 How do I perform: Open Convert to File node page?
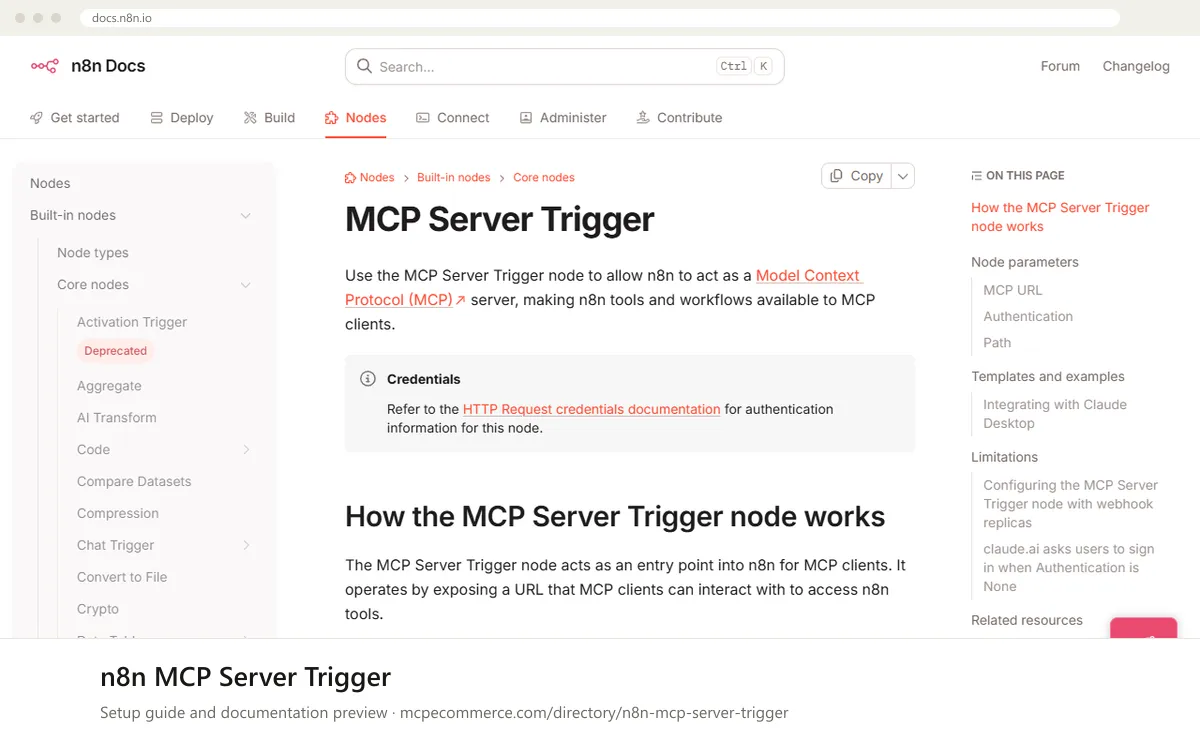(122, 578)
